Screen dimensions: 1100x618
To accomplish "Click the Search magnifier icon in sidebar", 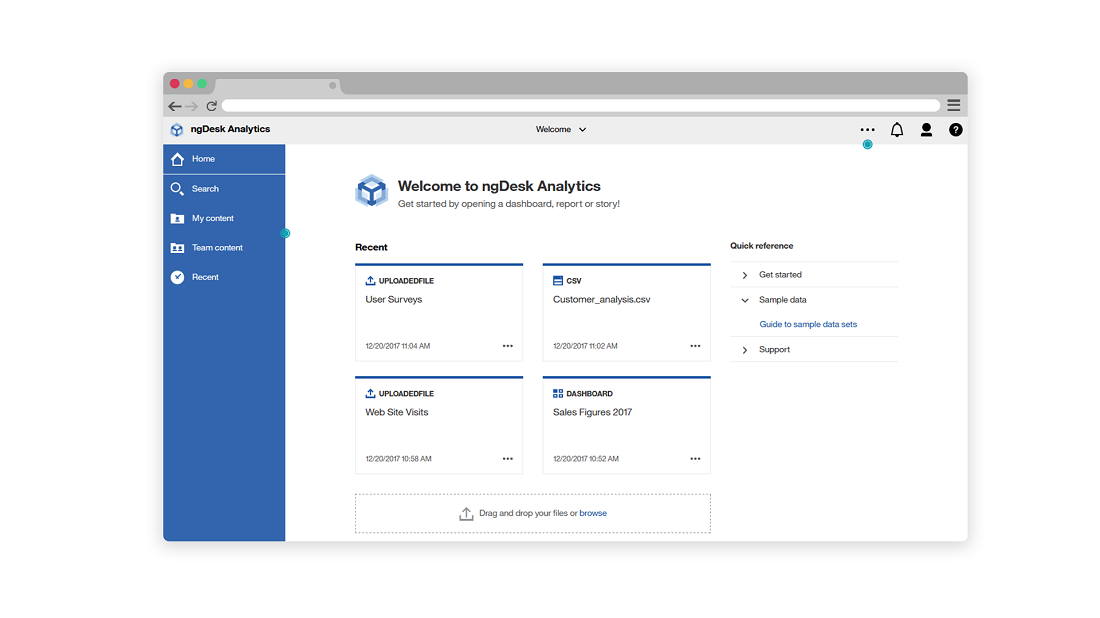I will 177,189.
